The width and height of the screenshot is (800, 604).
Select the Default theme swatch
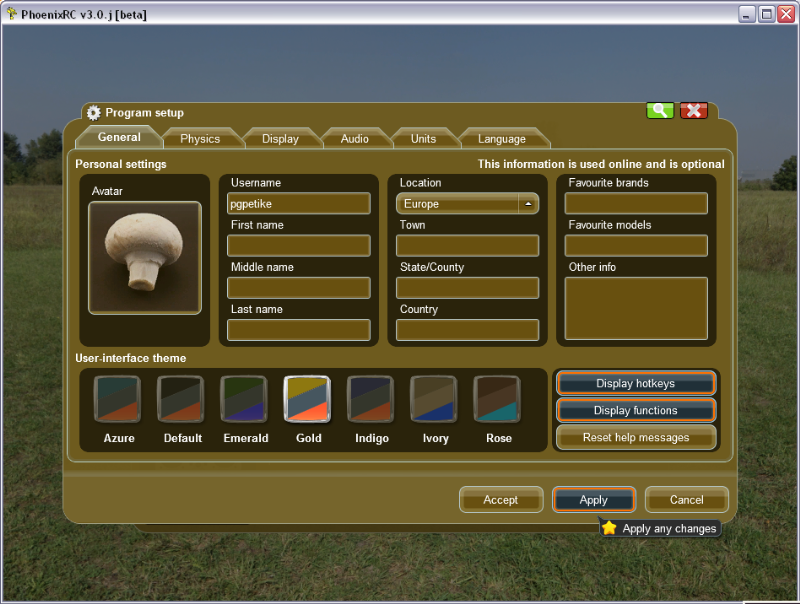pos(181,400)
